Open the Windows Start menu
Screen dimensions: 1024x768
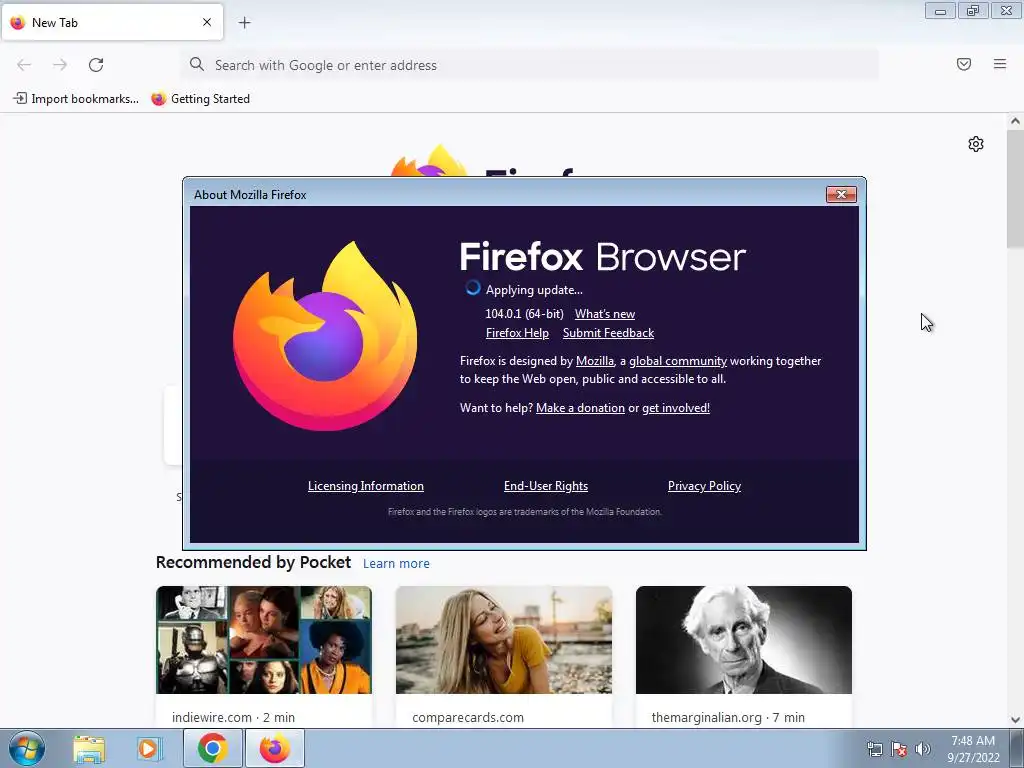[x=27, y=748]
